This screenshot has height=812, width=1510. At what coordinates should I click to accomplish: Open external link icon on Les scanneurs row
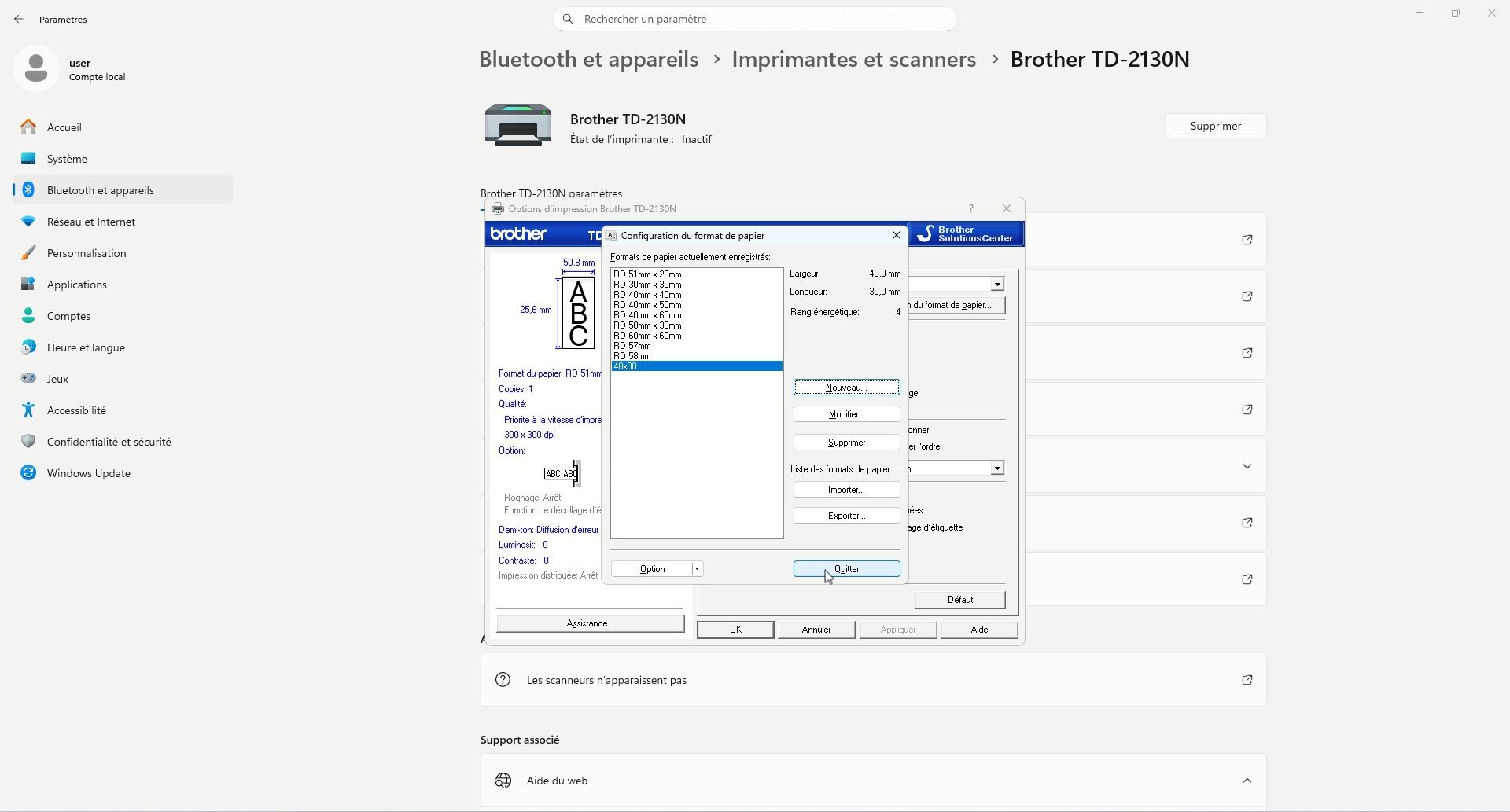point(1247,680)
